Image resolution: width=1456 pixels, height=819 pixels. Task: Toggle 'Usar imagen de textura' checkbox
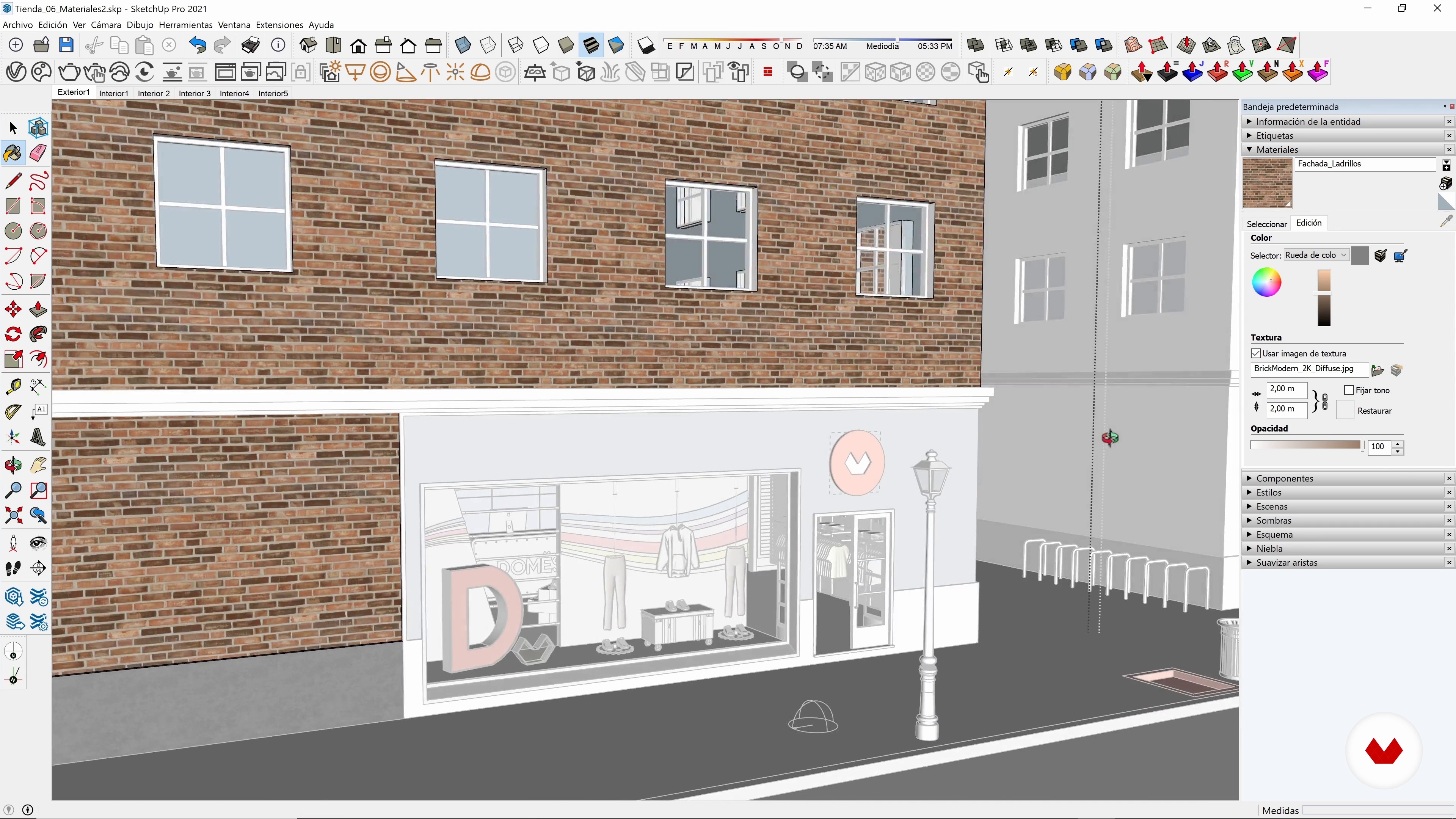(1256, 353)
